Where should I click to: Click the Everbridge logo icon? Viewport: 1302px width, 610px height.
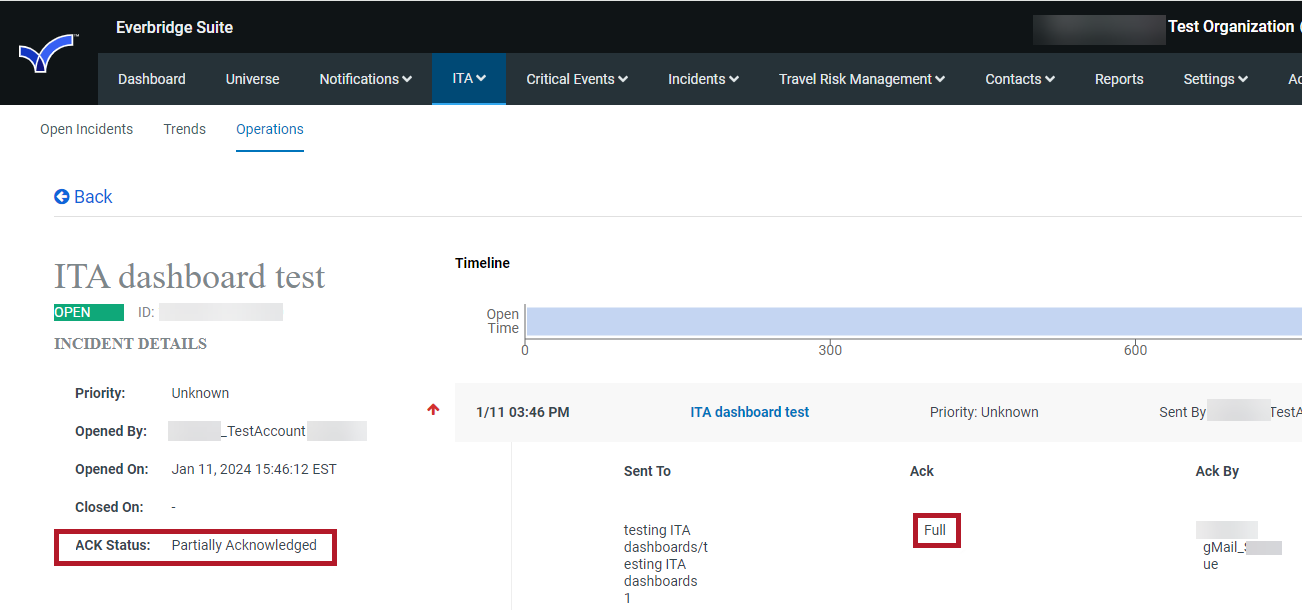click(x=47, y=53)
